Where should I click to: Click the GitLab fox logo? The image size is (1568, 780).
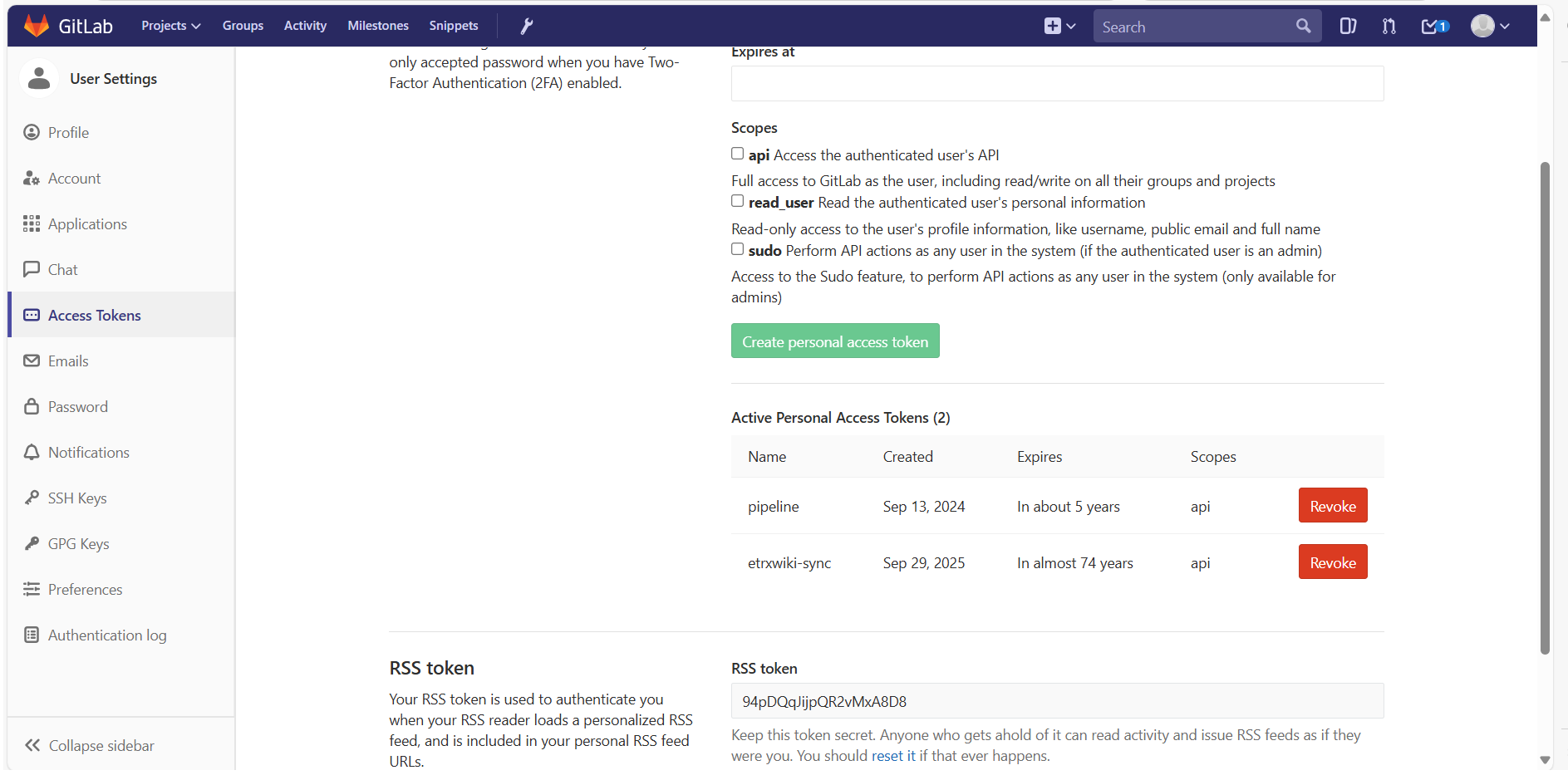click(37, 26)
